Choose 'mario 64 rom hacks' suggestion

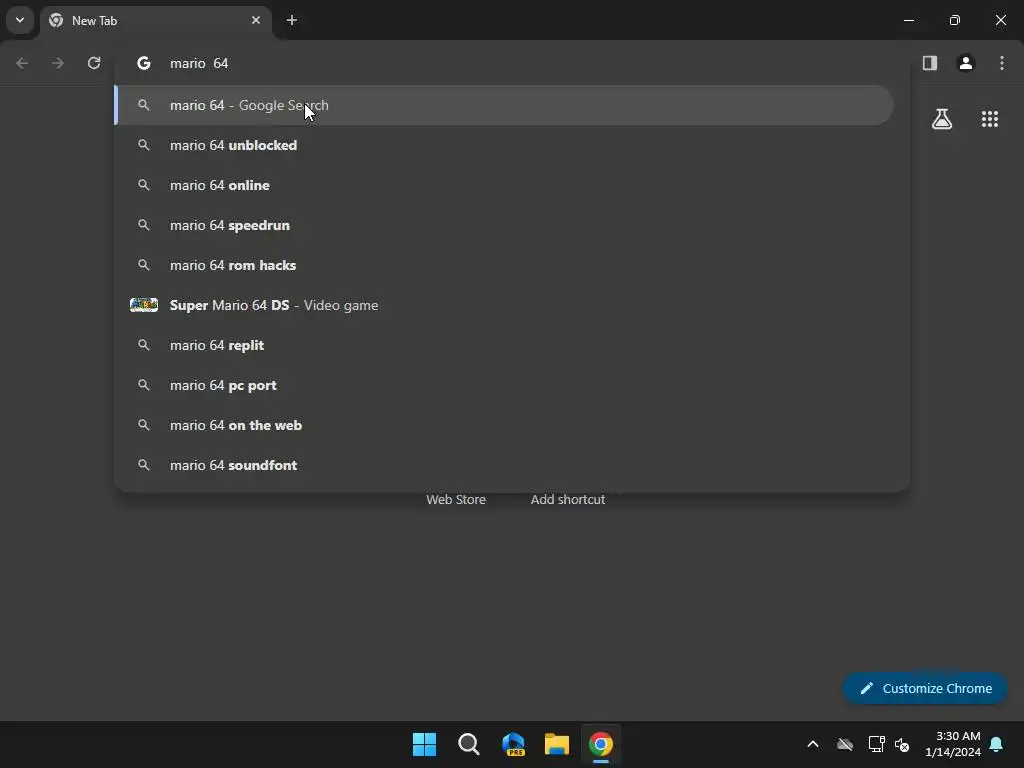click(504, 265)
